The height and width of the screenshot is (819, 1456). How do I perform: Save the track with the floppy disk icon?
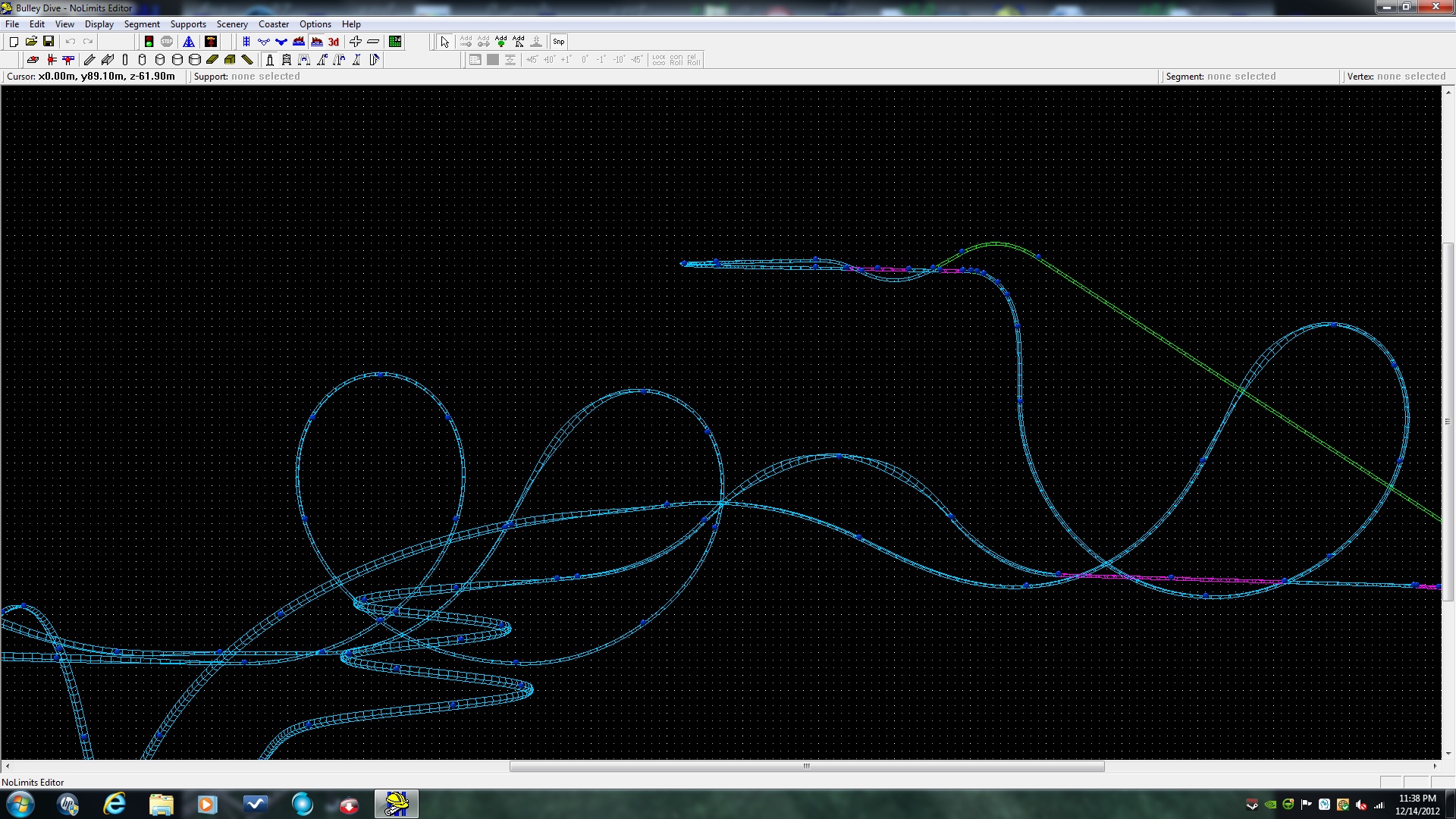pyautogui.click(x=49, y=42)
